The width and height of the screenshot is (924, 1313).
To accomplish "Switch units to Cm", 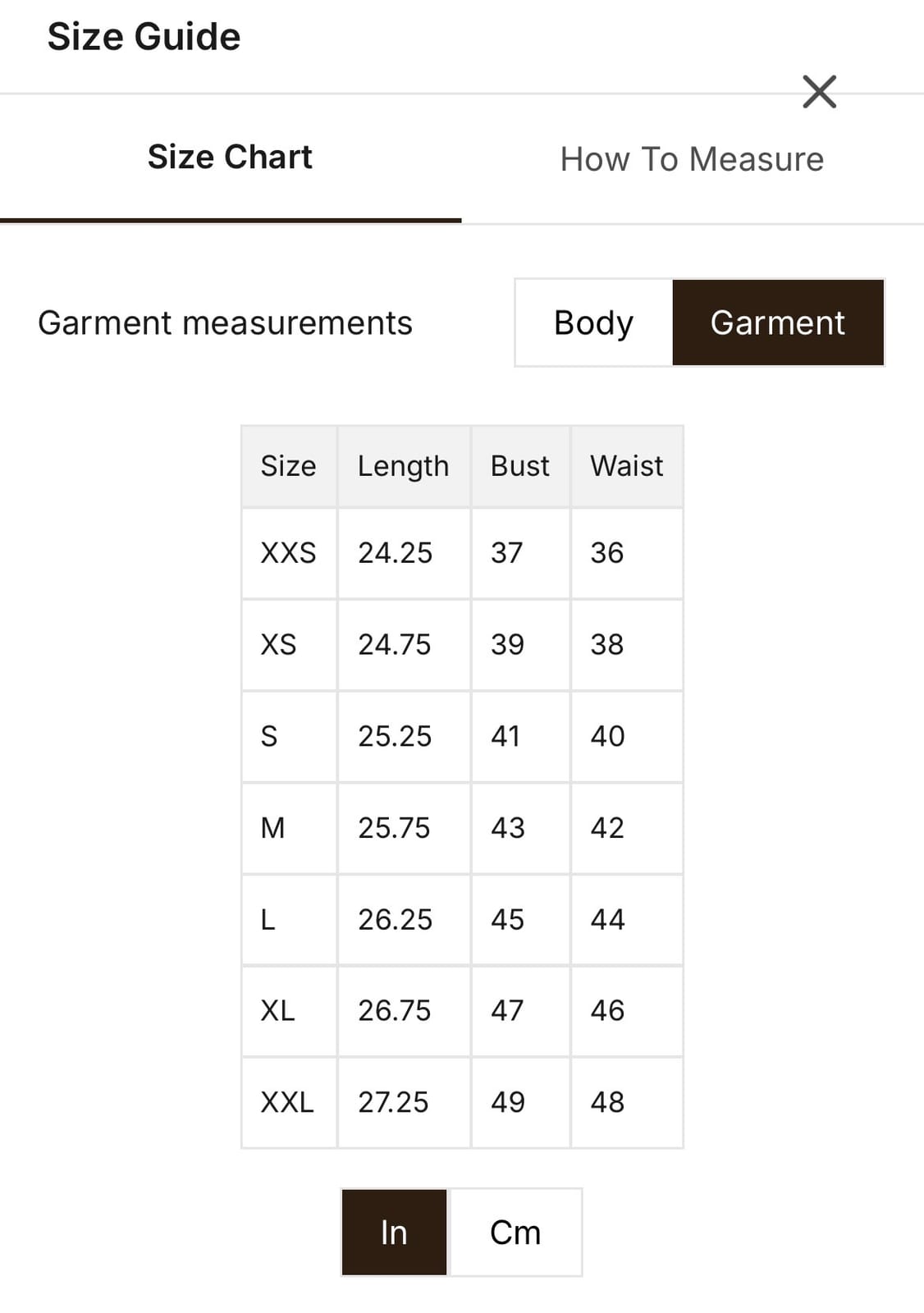I will coord(515,1232).
